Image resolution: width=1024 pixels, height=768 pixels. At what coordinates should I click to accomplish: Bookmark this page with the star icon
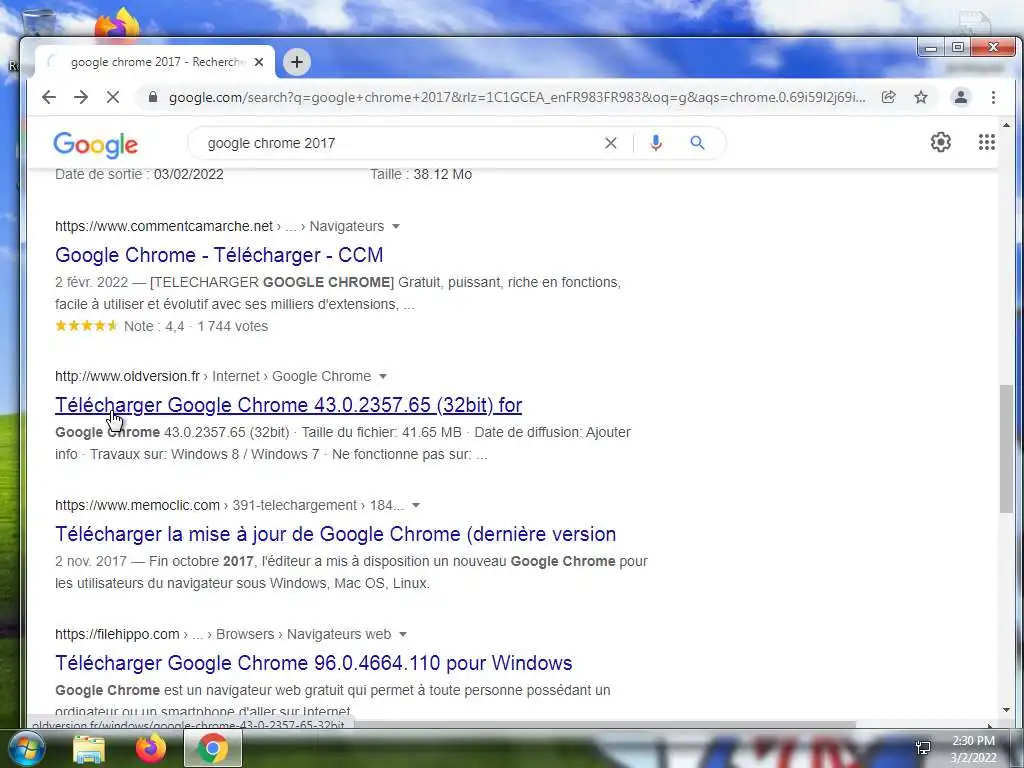(921, 97)
